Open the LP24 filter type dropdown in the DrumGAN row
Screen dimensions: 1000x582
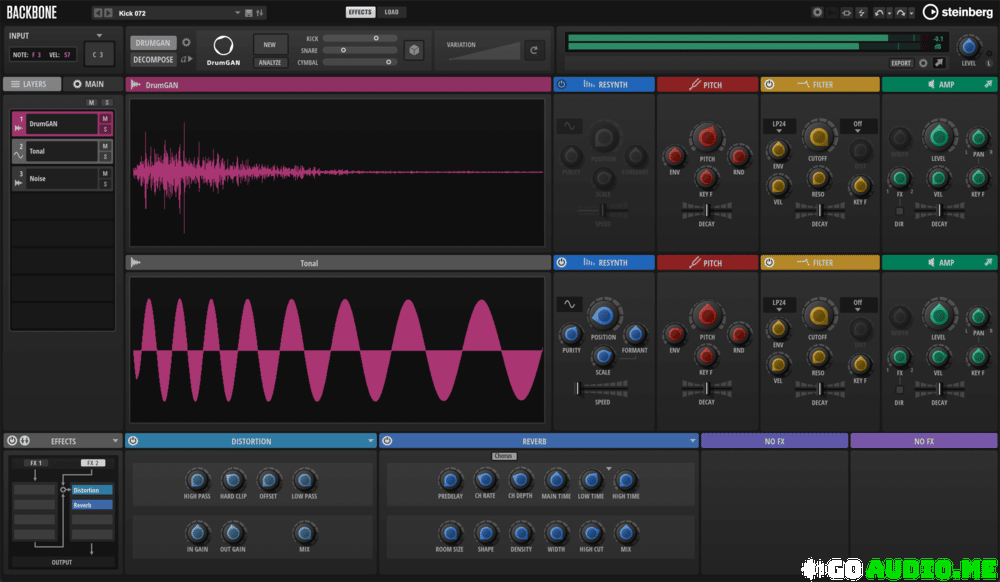[778, 127]
